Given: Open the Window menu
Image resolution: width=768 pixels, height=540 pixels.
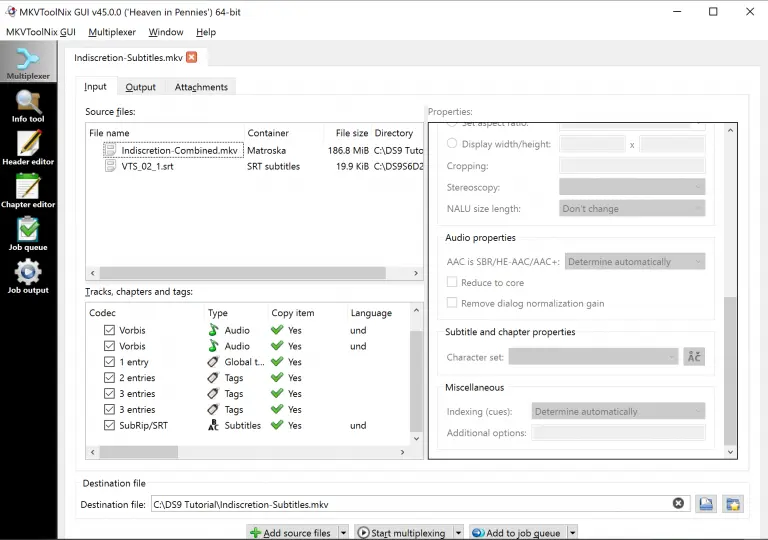Looking at the screenshot, I should [166, 32].
